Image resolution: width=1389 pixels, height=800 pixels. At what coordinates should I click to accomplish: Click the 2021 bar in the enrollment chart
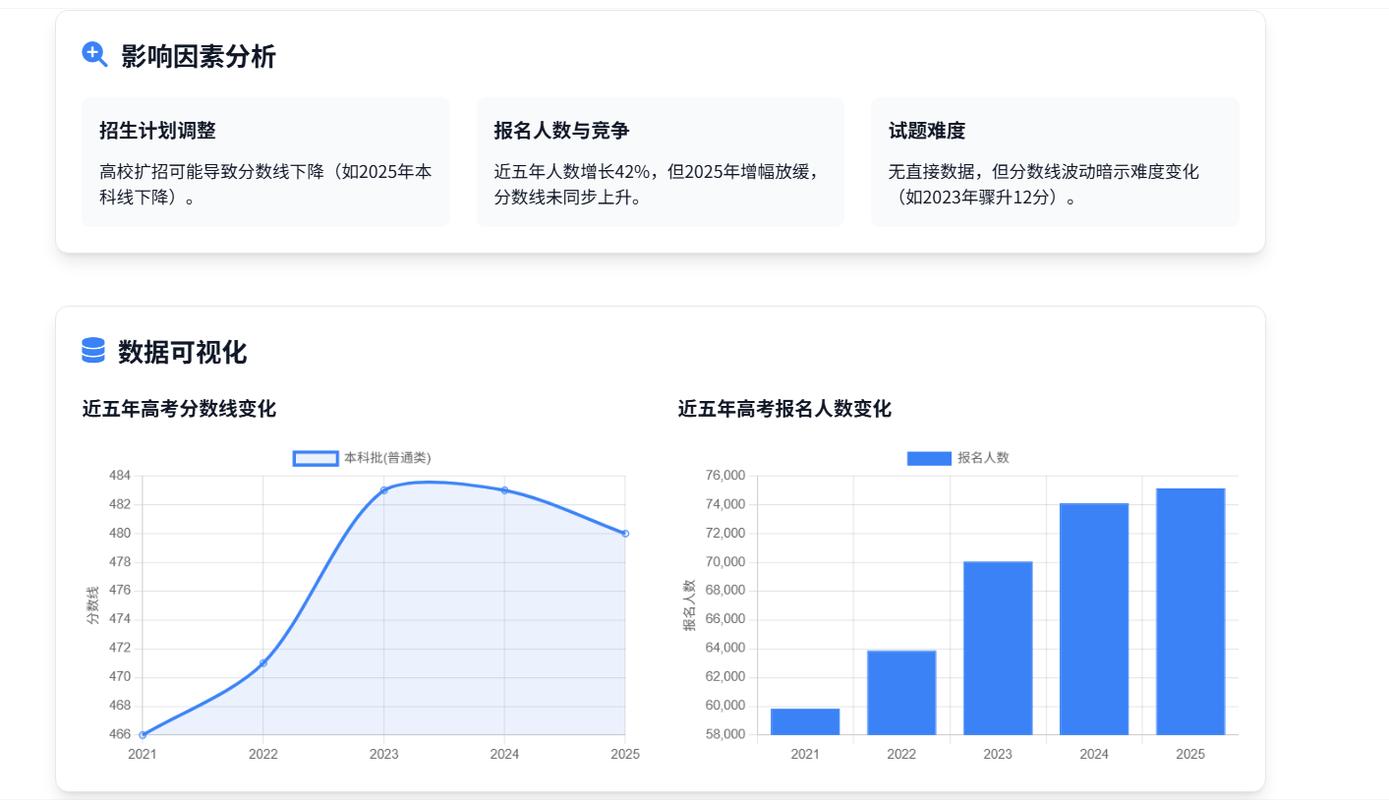pyautogui.click(x=805, y=720)
